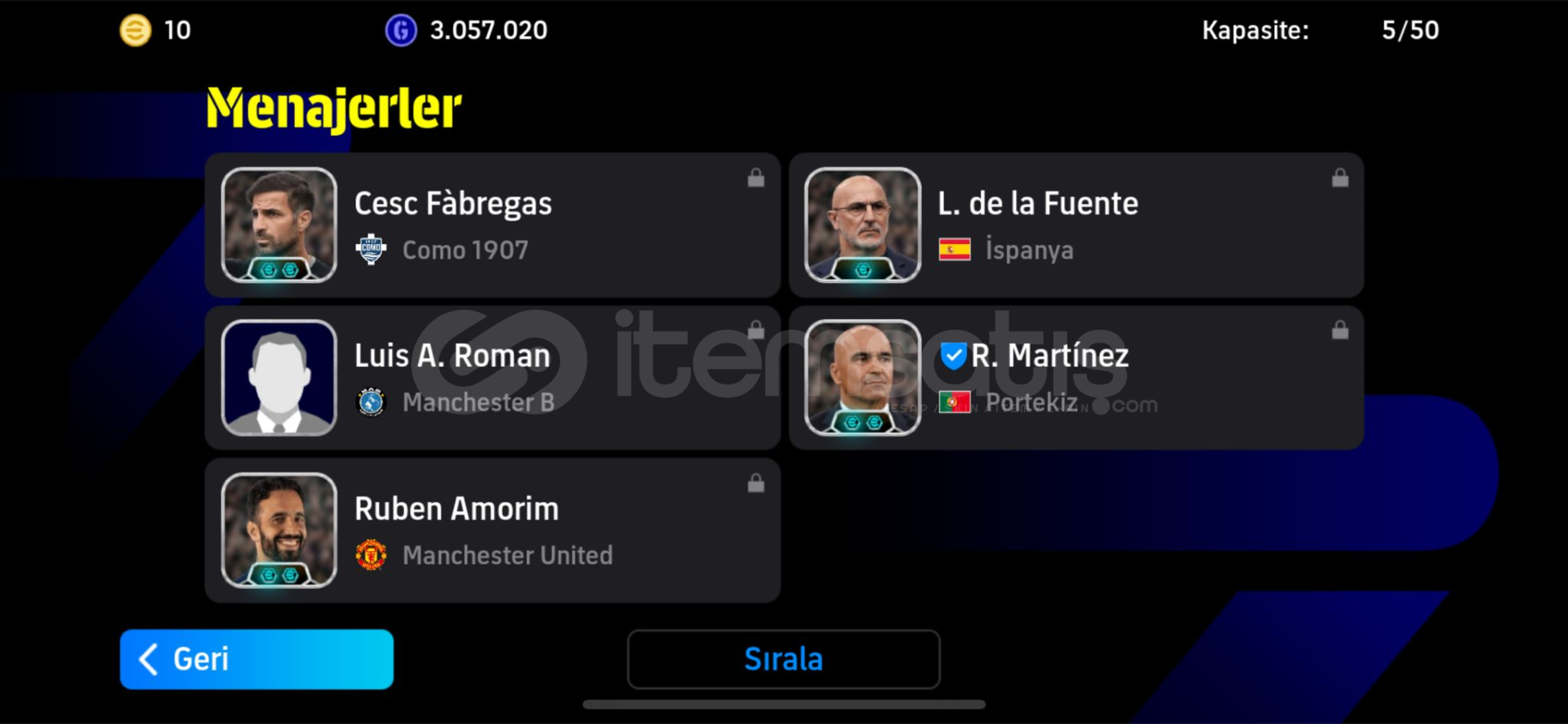The image size is (1568, 724).
Task: Click the 3.057.020 GP balance
Action: (488, 30)
